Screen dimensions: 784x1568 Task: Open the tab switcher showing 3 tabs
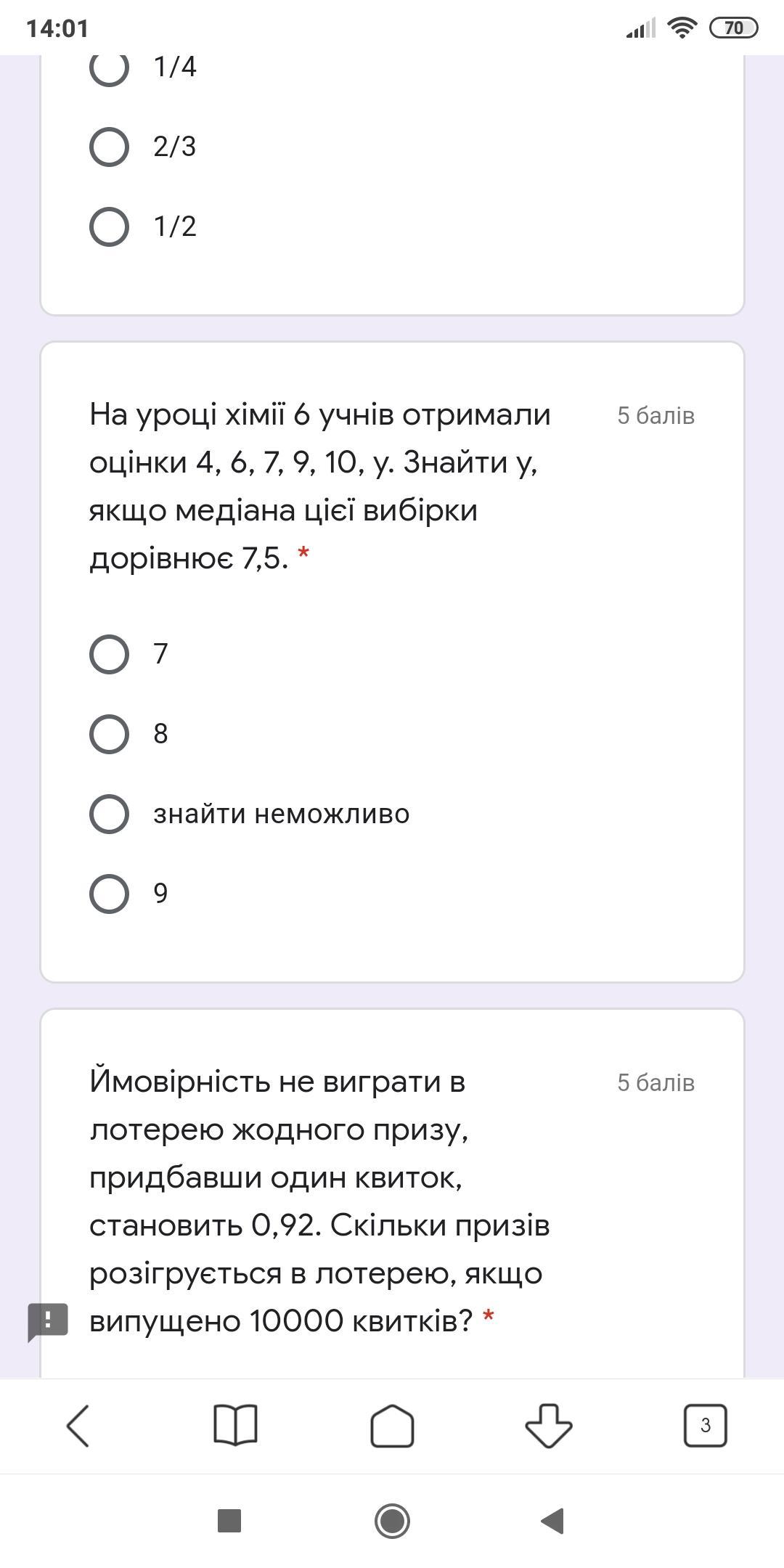tap(705, 1426)
